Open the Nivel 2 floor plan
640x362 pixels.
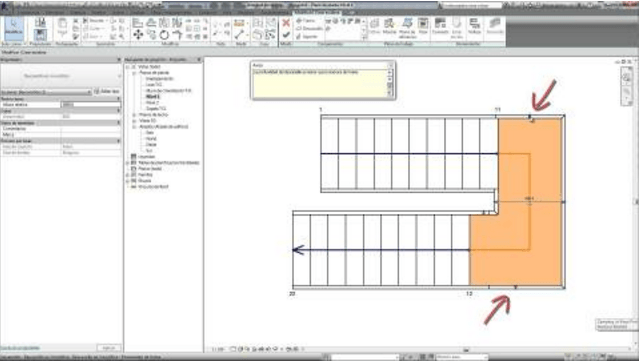(152, 103)
